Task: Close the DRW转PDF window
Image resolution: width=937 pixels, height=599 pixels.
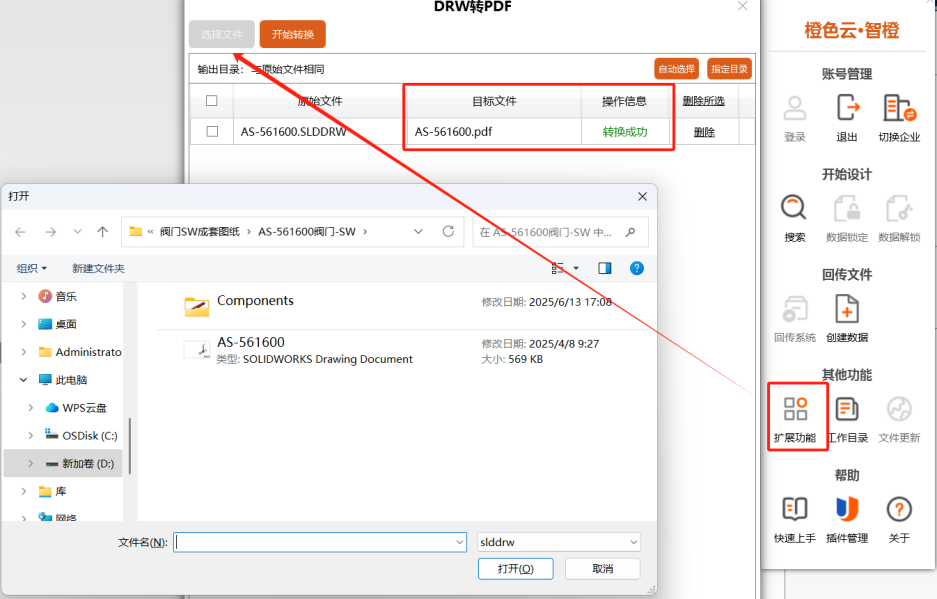Action: click(x=742, y=6)
